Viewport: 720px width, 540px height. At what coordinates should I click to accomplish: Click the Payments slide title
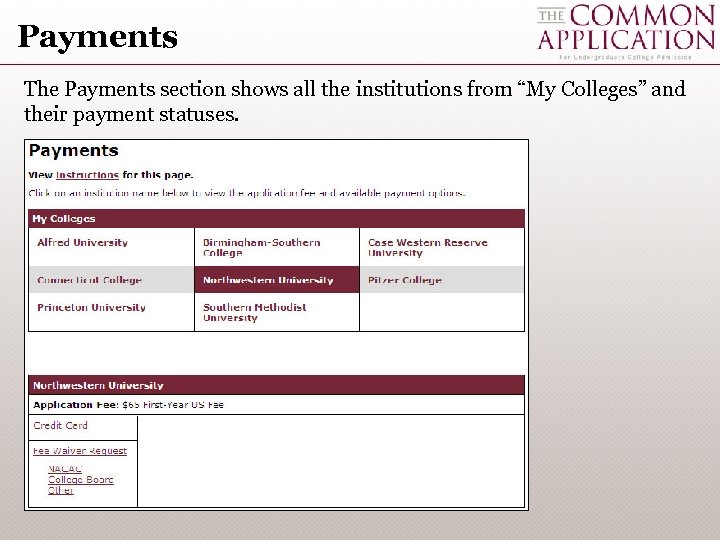(x=98, y=38)
